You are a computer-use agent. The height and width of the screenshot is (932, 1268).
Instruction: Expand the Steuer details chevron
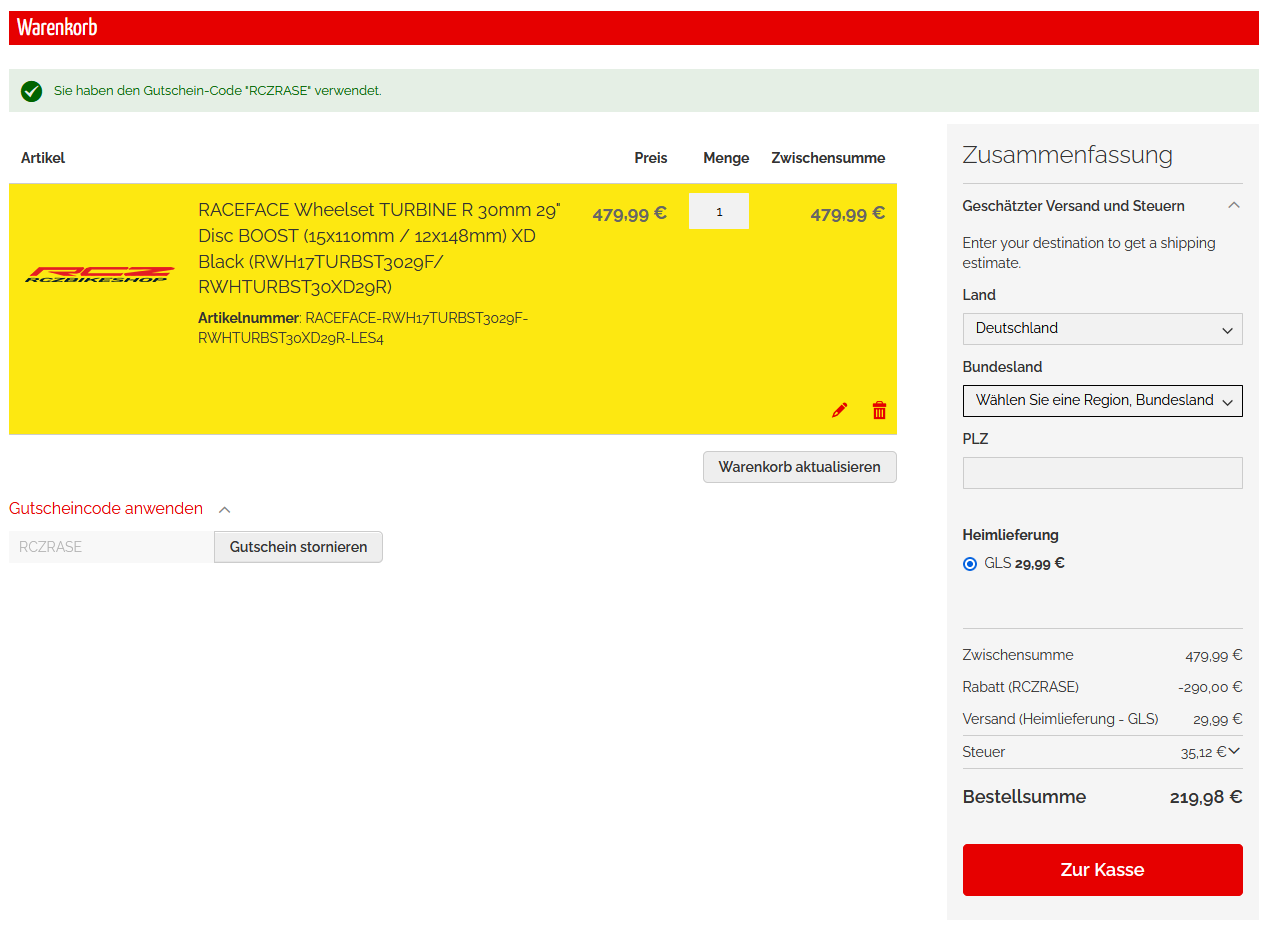[1234, 751]
